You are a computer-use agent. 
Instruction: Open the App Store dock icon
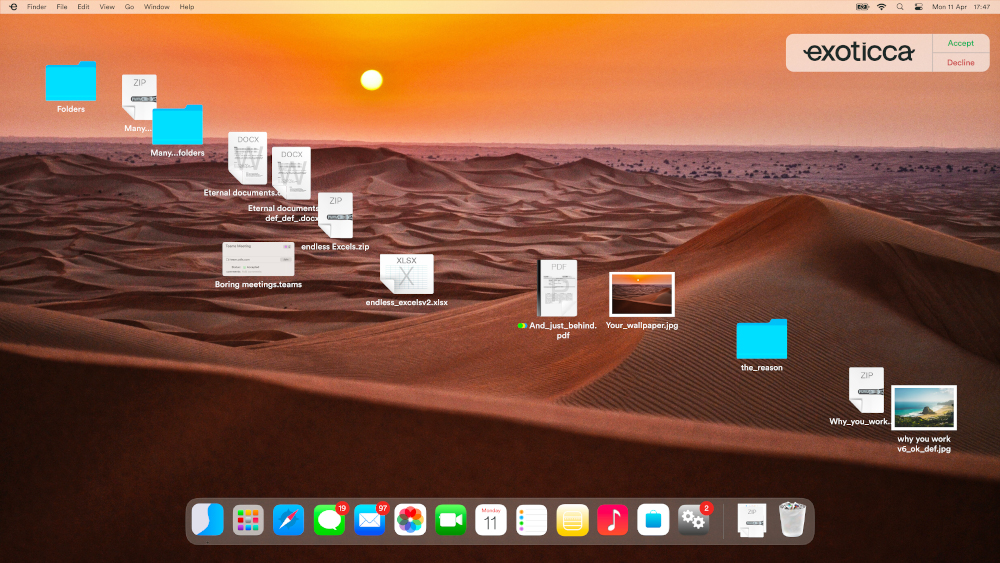[653, 520]
